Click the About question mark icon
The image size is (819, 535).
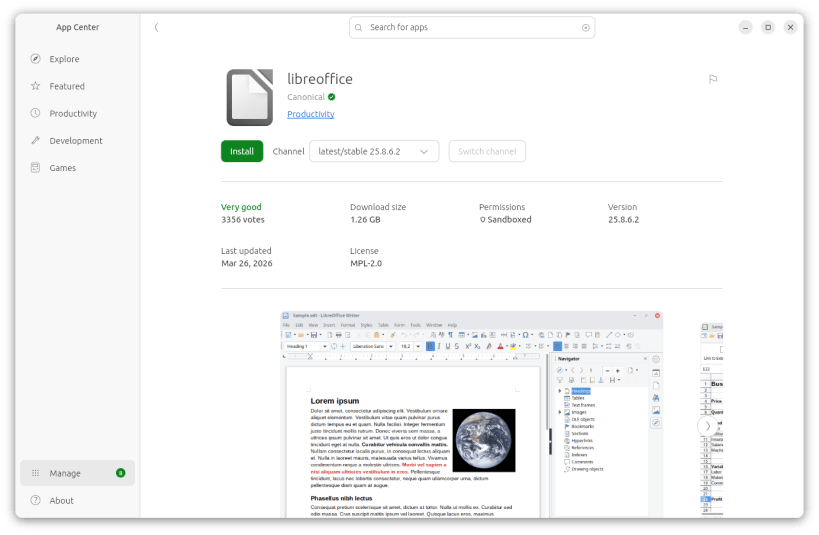[36, 500]
